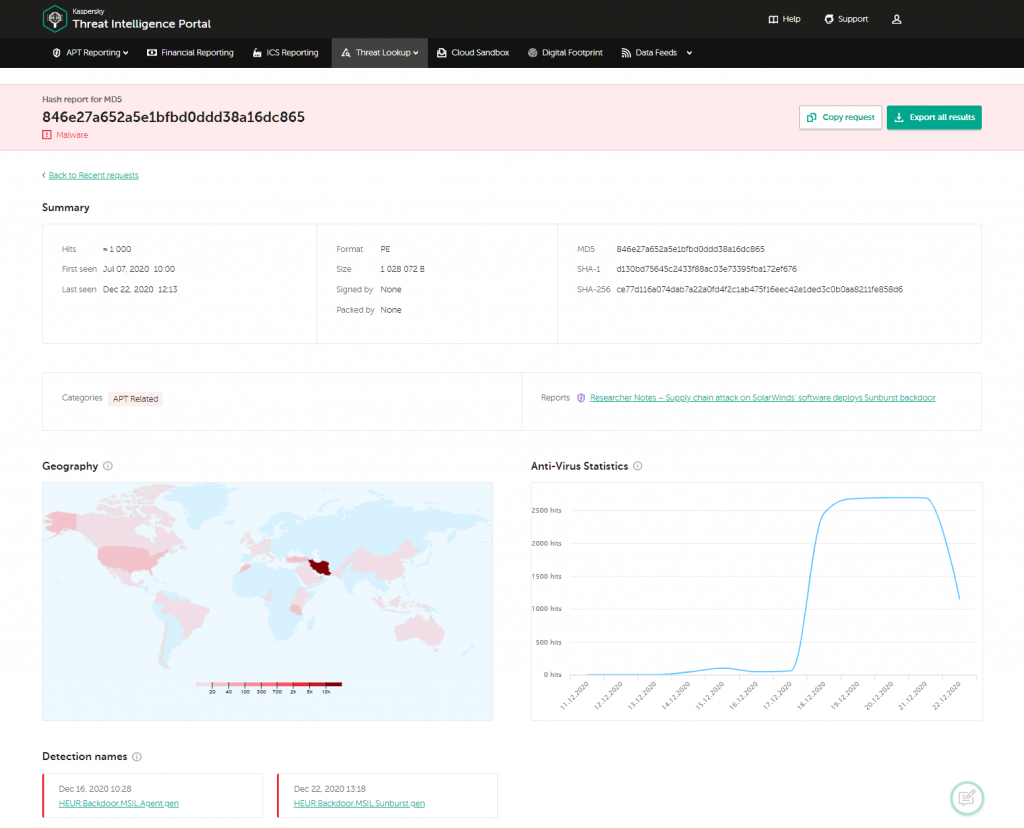Click the Detection names info icon
The image size is (1024, 828).
[136, 756]
